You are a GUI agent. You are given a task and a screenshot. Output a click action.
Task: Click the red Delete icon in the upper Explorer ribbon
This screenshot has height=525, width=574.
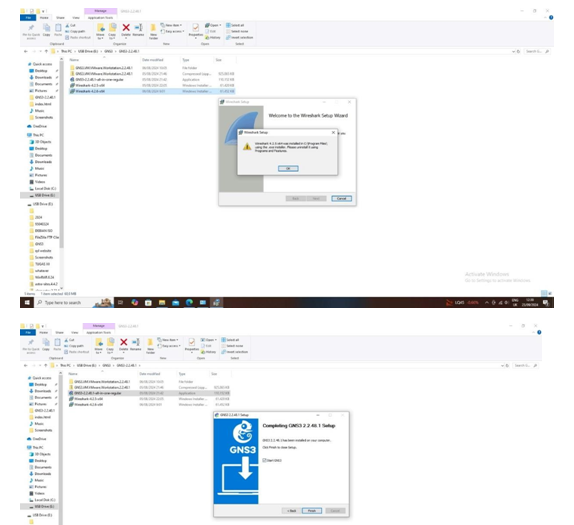tap(126, 30)
